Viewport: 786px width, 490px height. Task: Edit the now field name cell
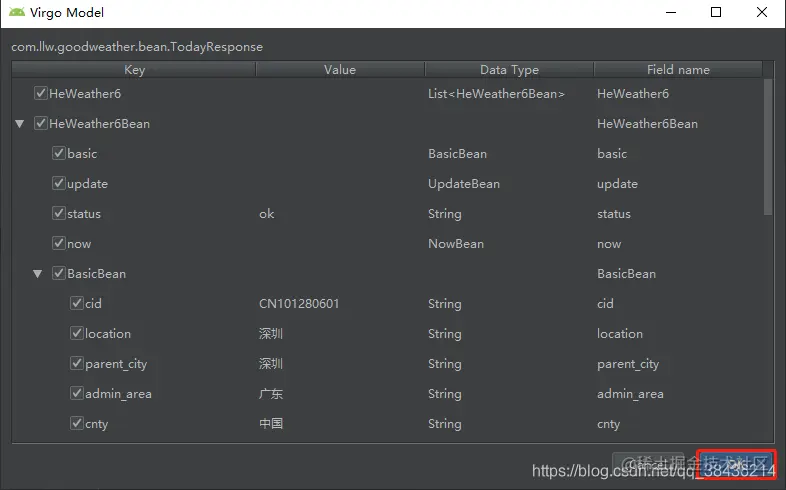tap(609, 244)
